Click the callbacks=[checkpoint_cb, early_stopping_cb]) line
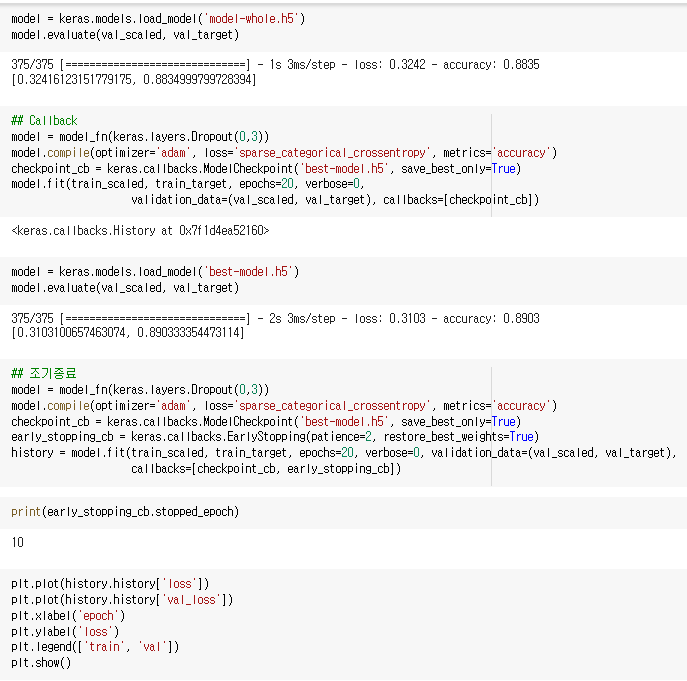 (x=266, y=469)
